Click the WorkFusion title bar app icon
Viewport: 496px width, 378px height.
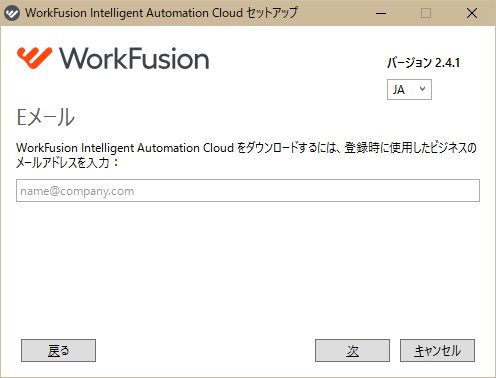click(x=12, y=13)
